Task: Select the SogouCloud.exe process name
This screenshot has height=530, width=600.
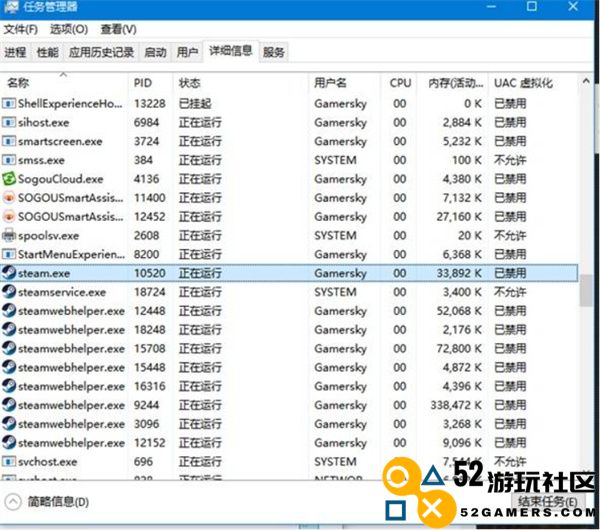Action: (60, 179)
